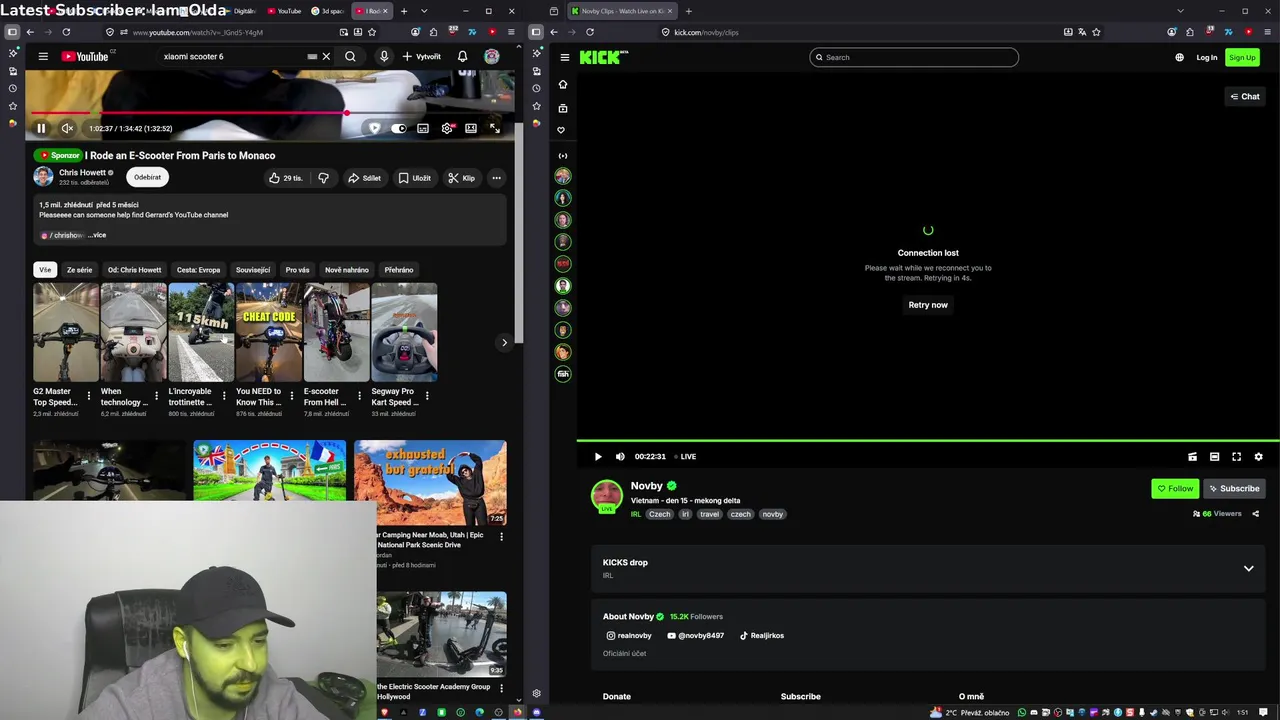
Task: Save the video with Uložit button
Action: pos(415,178)
